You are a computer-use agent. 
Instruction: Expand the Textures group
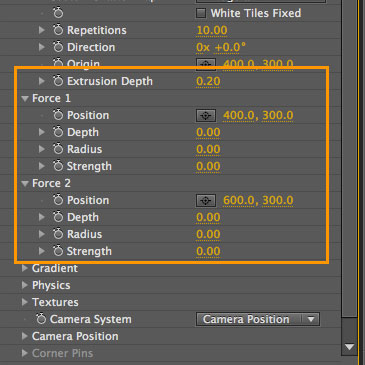[24, 302]
